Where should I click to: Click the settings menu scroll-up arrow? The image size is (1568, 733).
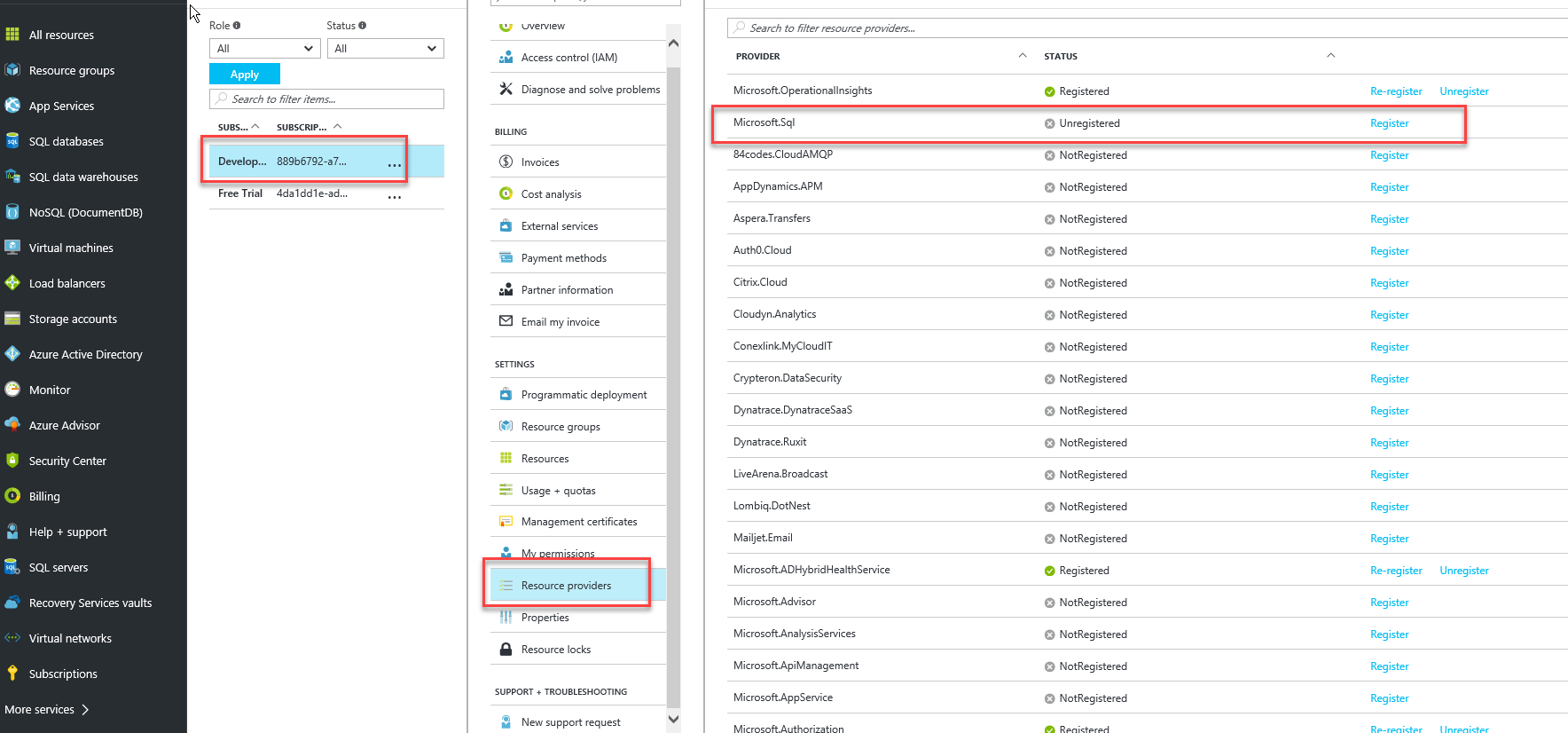click(673, 43)
